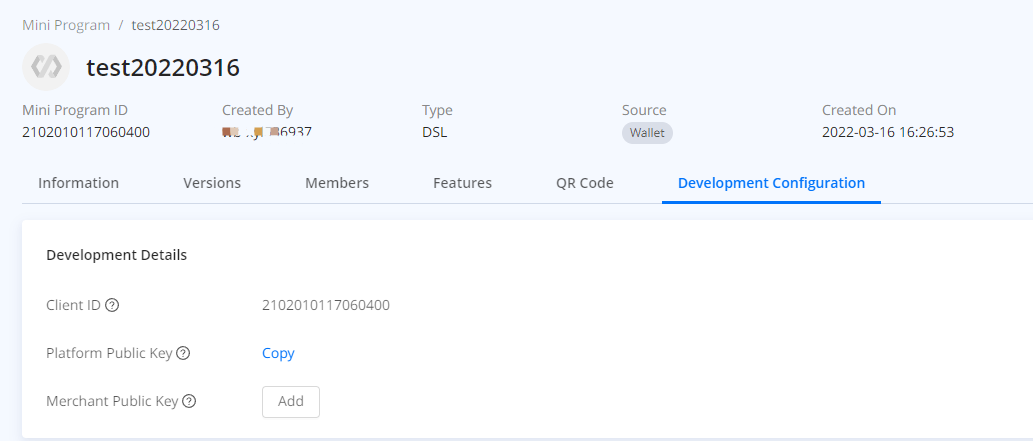Image resolution: width=1033 pixels, height=441 pixels.
Task: Click the Development Details section heading
Action: click(x=116, y=255)
